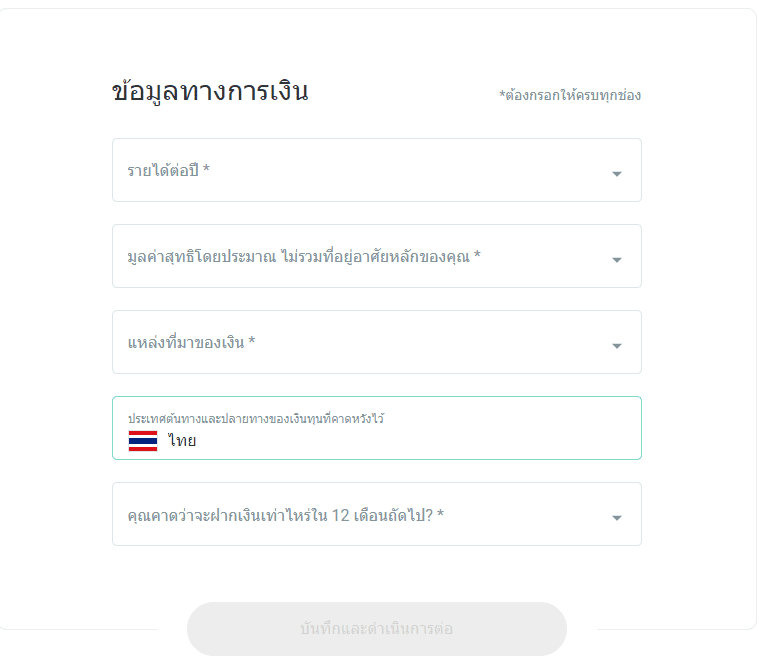Open the แหล่งที่มาของเงิน dropdown

click(377, 342)
